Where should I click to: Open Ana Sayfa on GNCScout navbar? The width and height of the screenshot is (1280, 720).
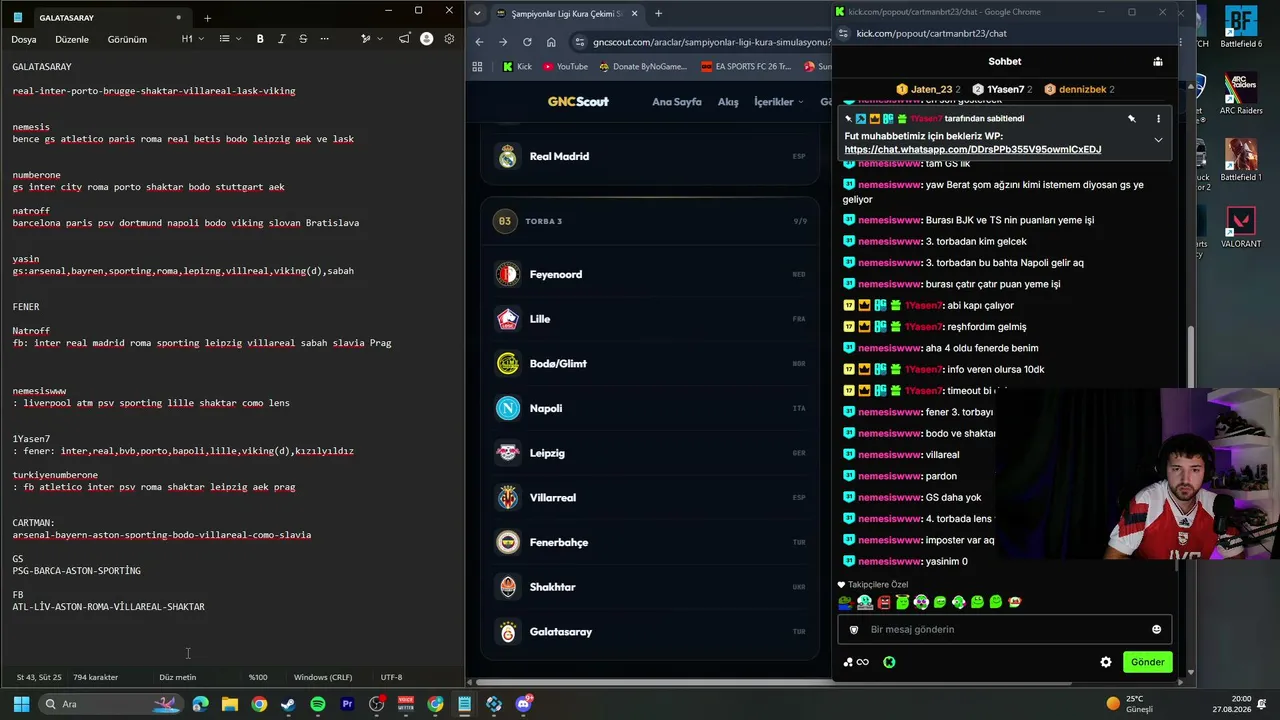[x=677, y=102]
